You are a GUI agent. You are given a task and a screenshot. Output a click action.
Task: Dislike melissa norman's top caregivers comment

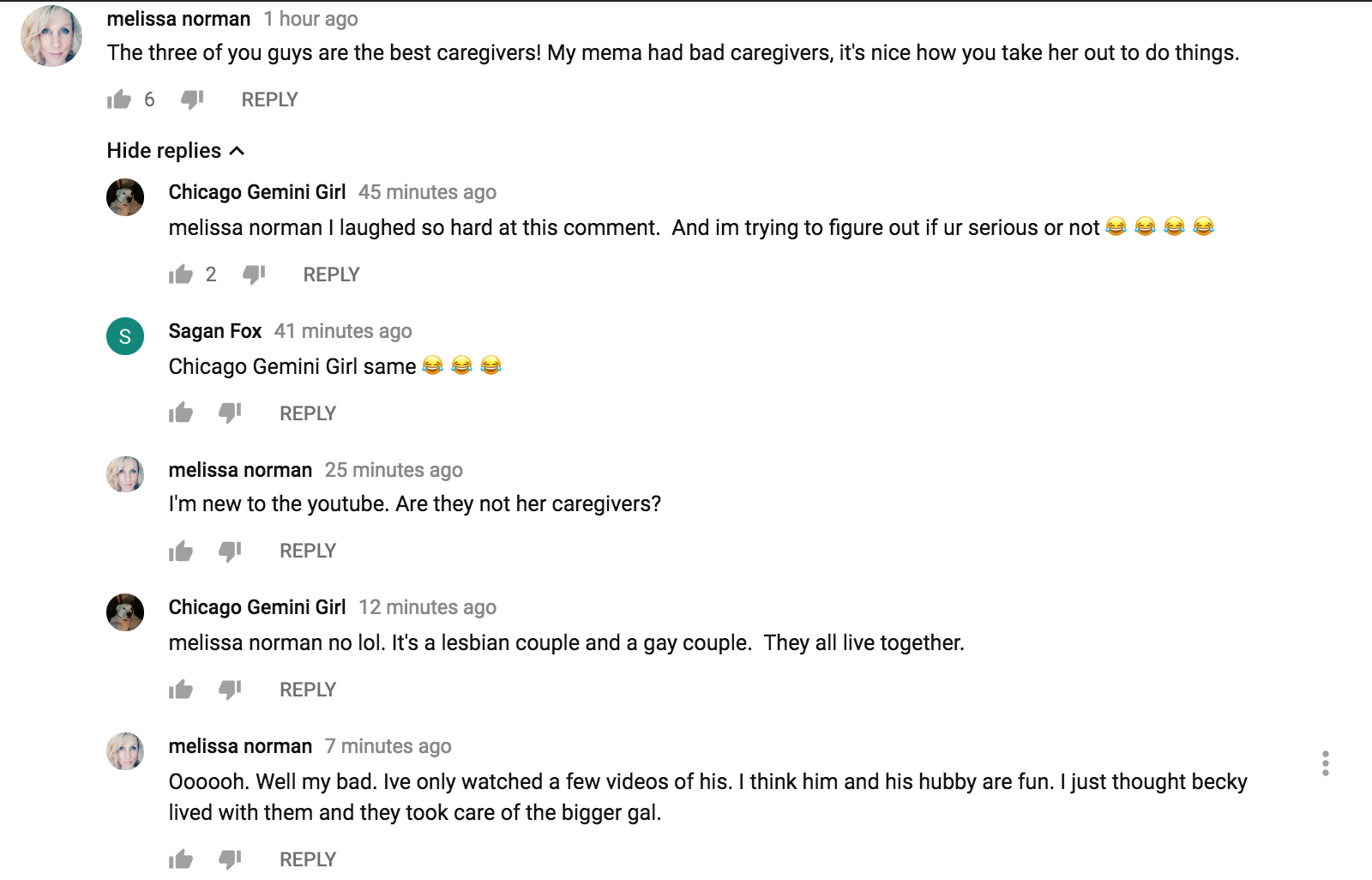[x=192, y=99]
